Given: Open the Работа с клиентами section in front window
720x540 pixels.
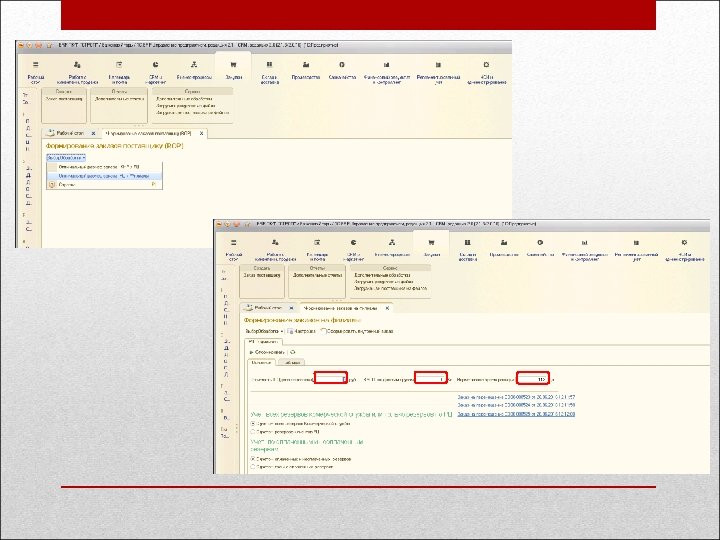Looking at the screenshot, I should tap(275, 250).
